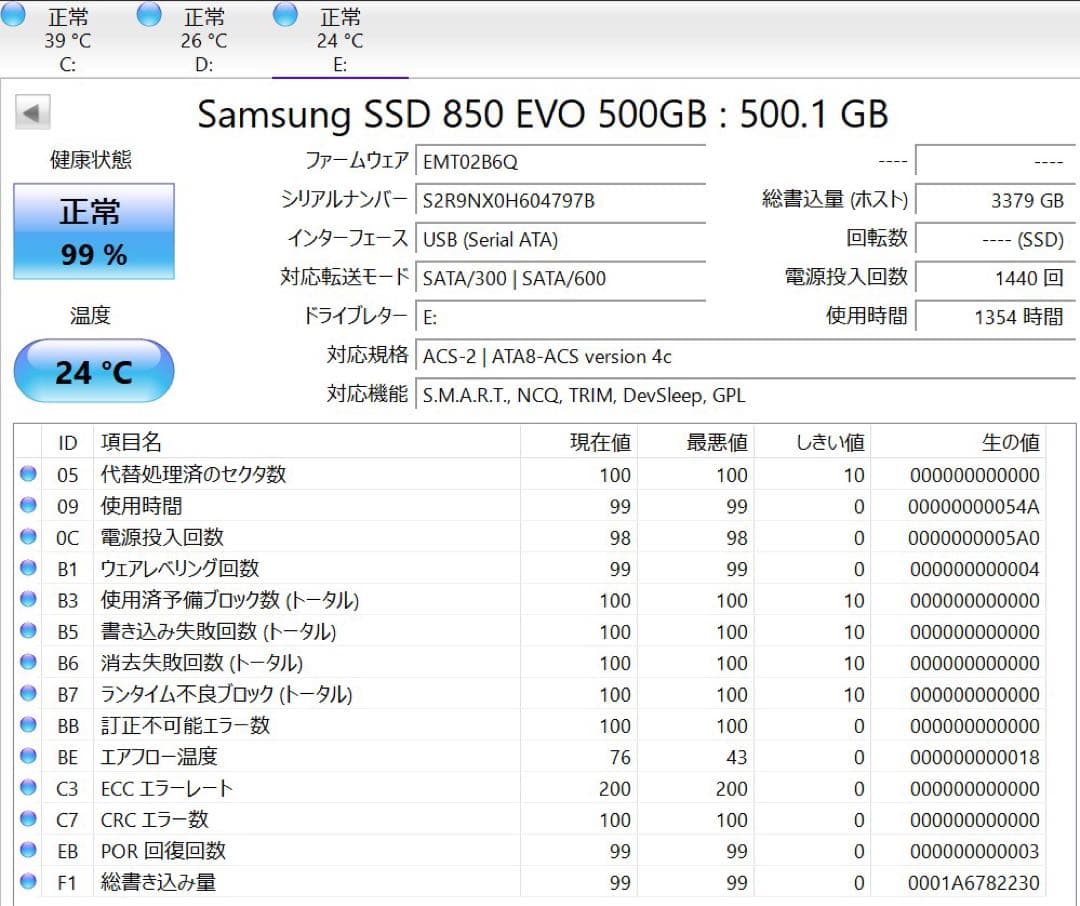Click total host writes value 3379 GB

[995, 200]
